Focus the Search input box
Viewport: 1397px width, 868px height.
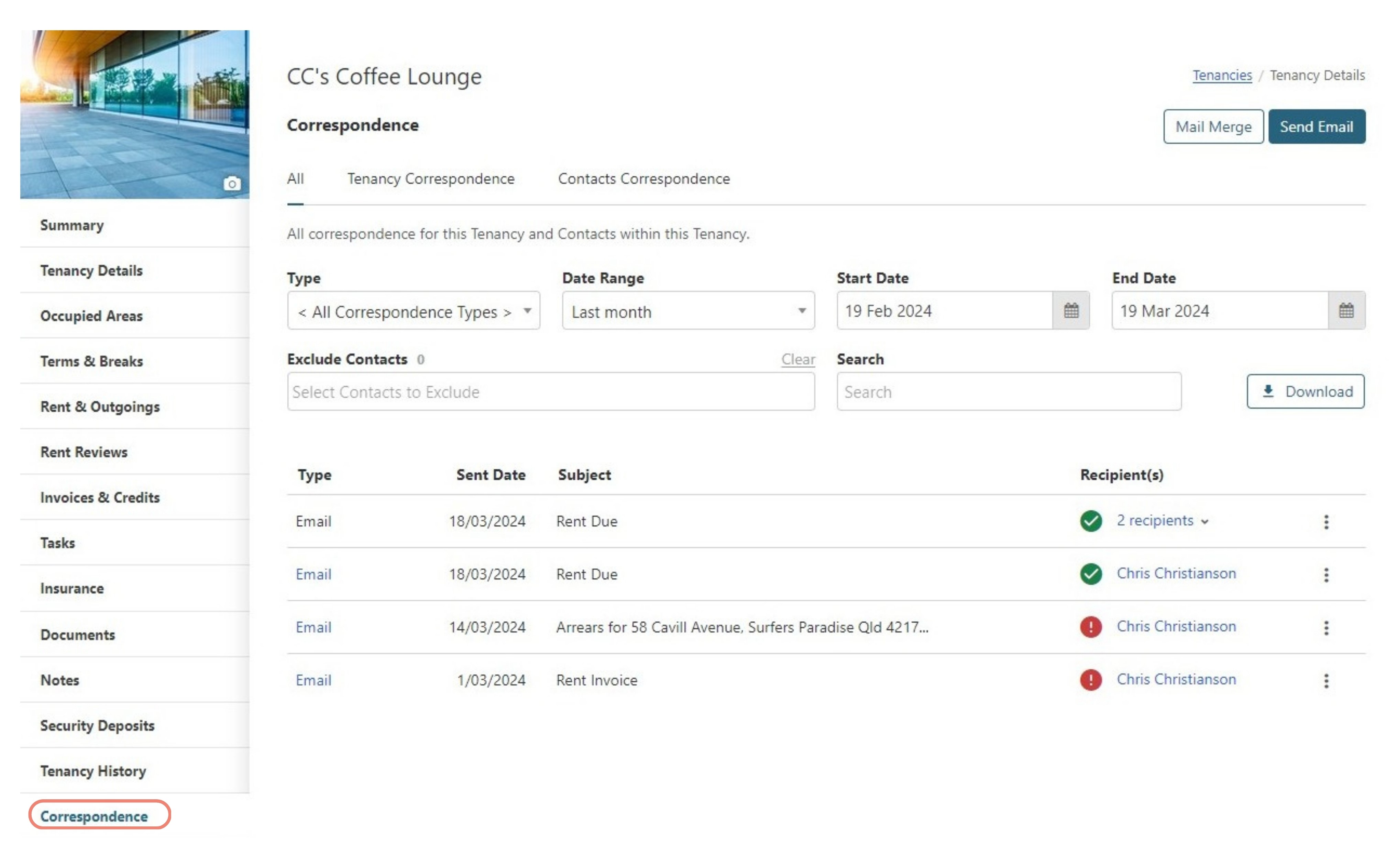click(x=1010, y=392)
